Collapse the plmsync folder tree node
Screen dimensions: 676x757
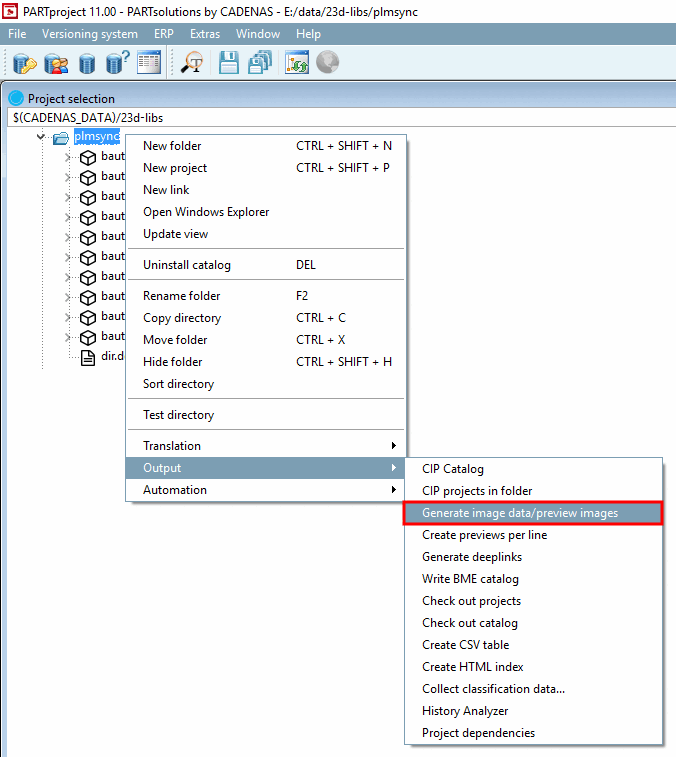41,137
